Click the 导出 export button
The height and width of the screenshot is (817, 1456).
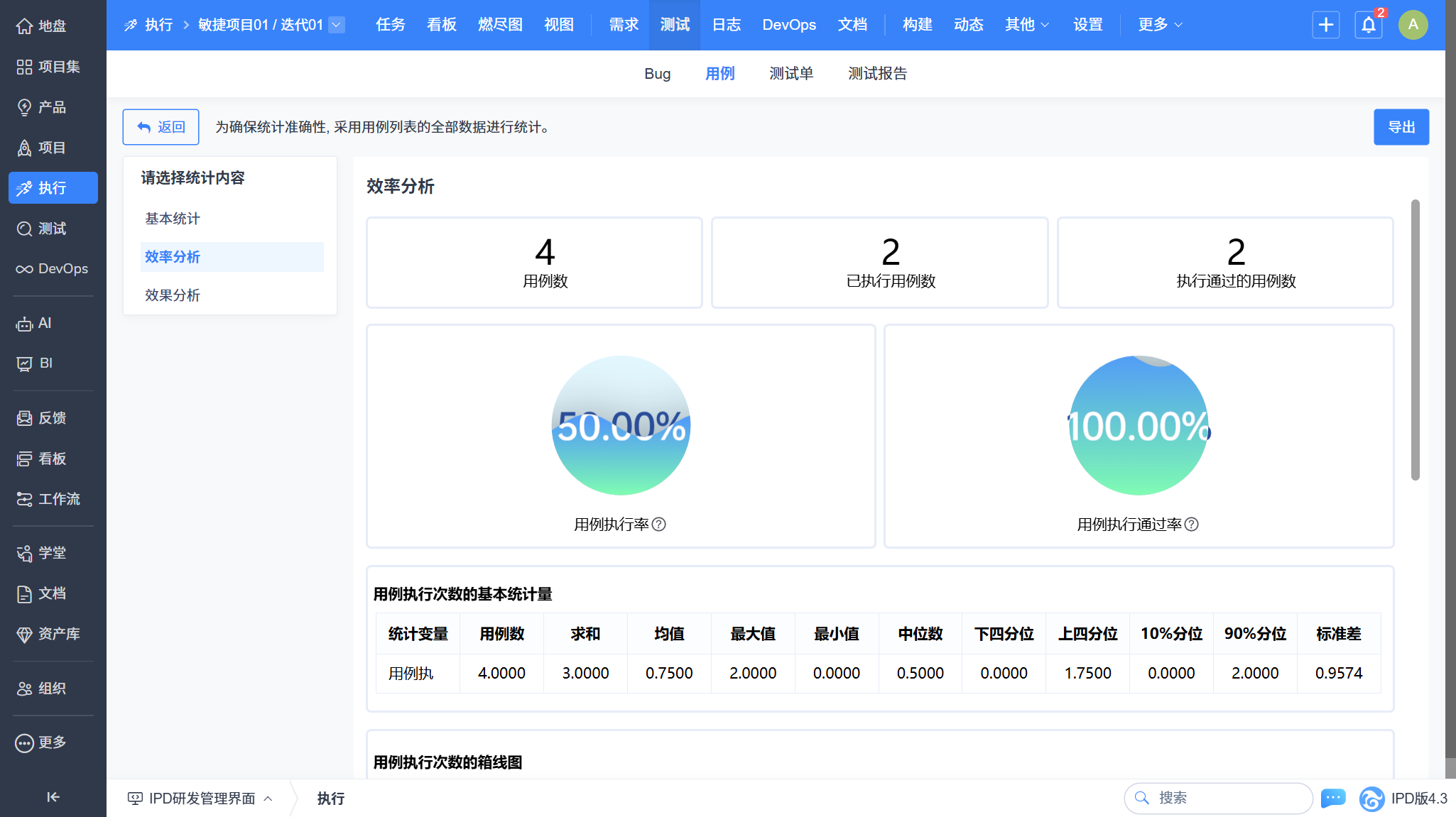1401,127
